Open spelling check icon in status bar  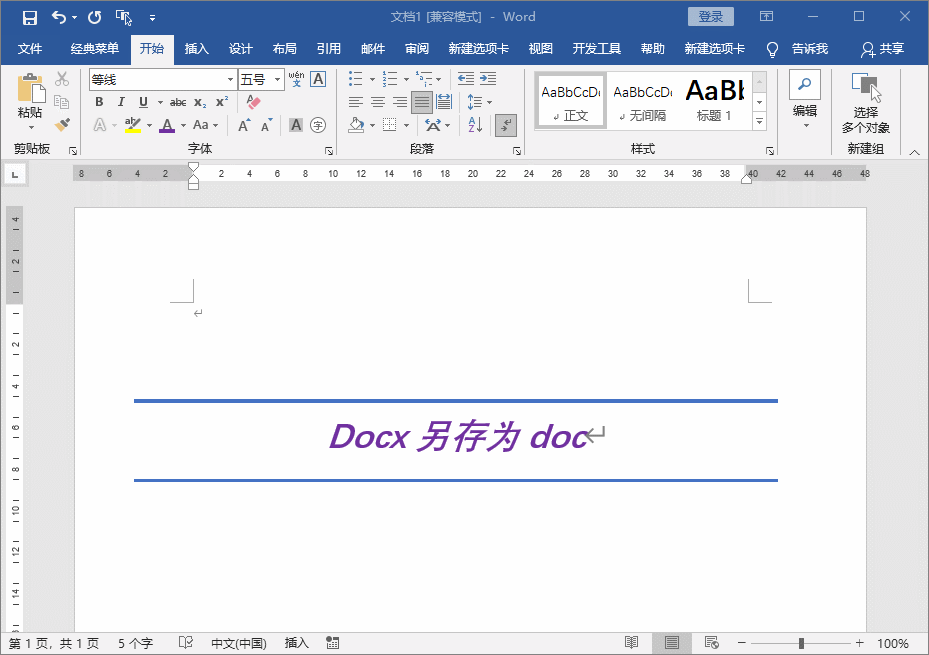[x=185, y=643]
